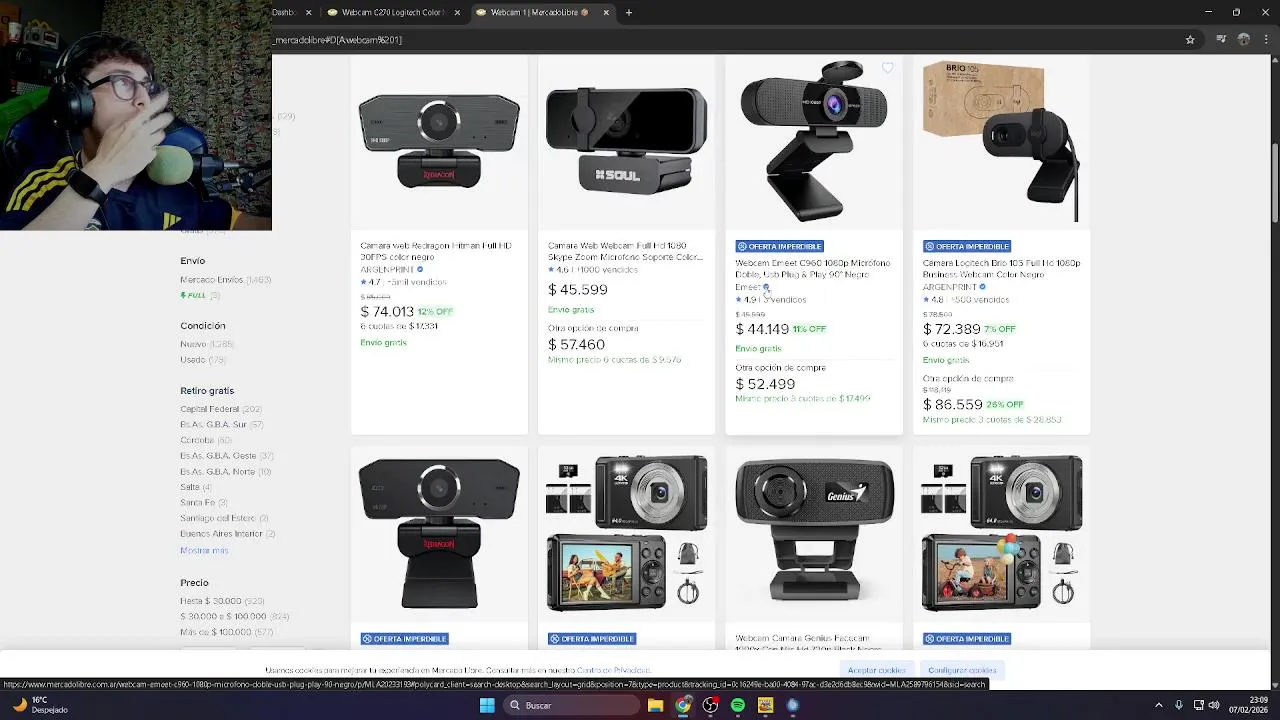Filter by FULL shipping
1280x720 pixels.
tap(199, 295)
